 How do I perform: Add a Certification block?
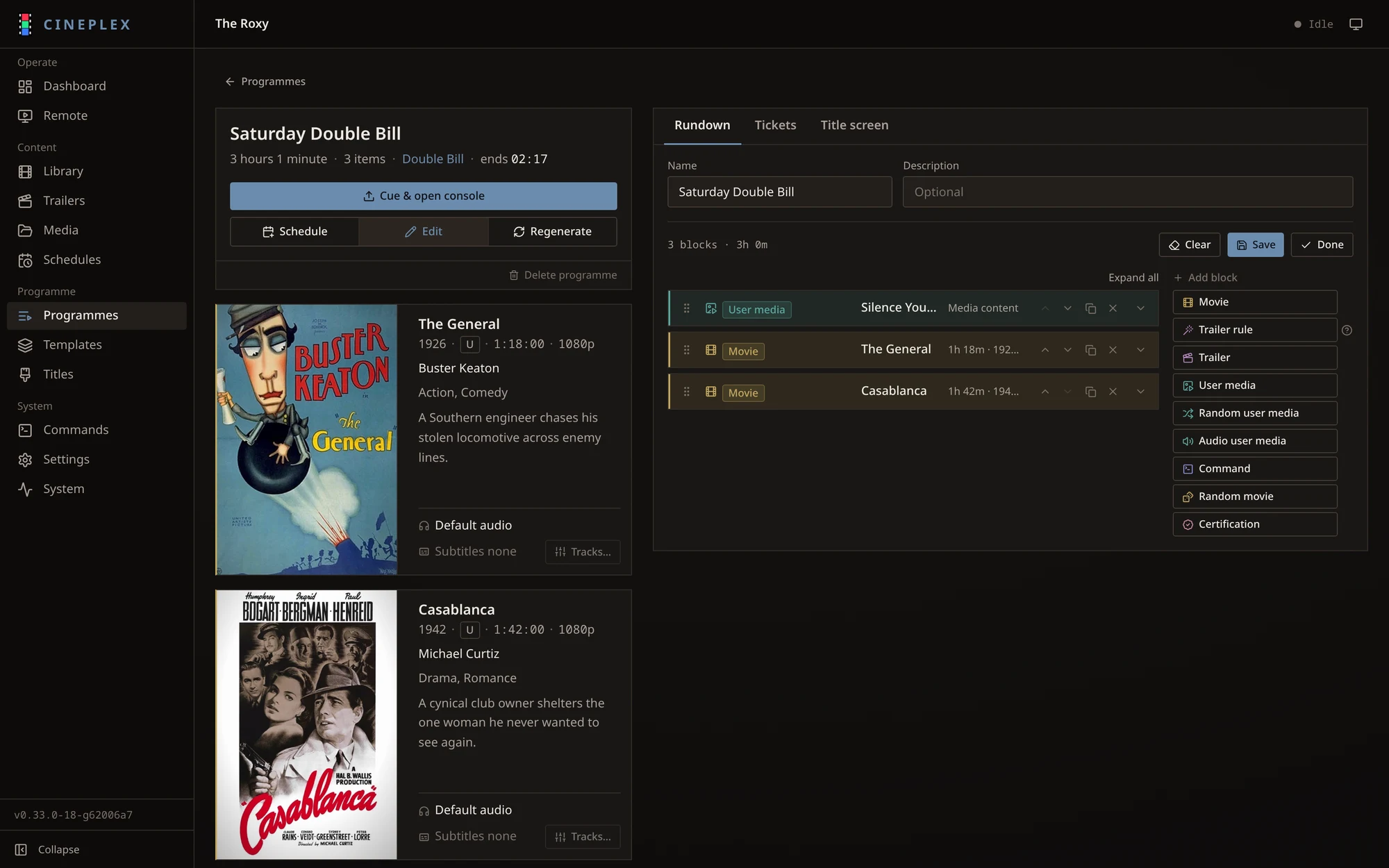(x=1255, y=524)
